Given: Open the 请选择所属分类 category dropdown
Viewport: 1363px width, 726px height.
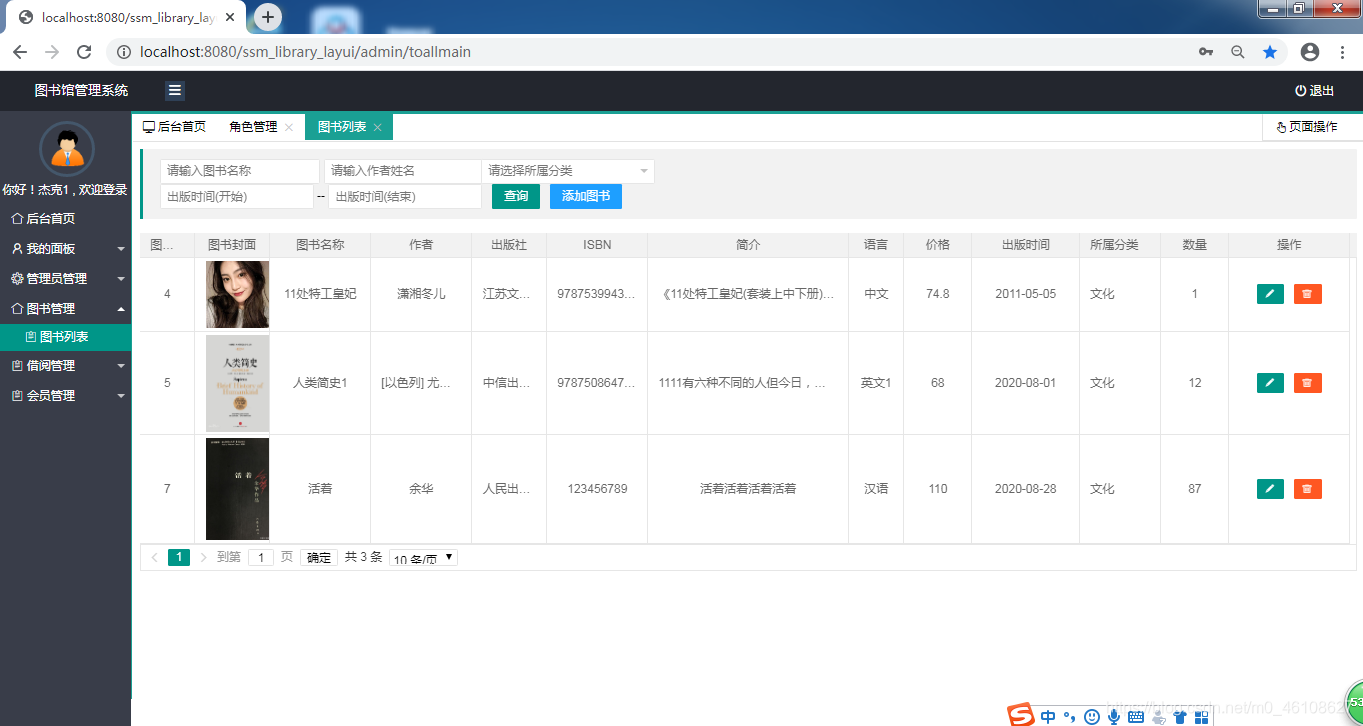Looking at the screenshot, I should [x=568, y=171].
